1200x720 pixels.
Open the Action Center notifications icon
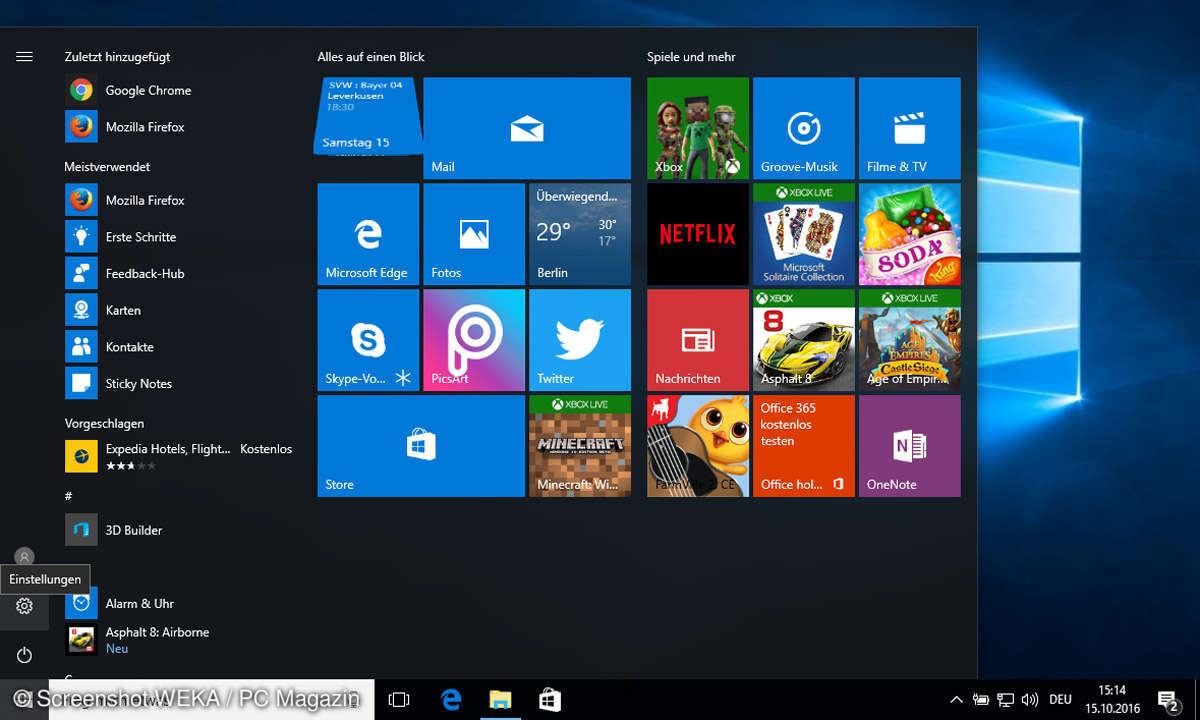[x=1167, y=700]
